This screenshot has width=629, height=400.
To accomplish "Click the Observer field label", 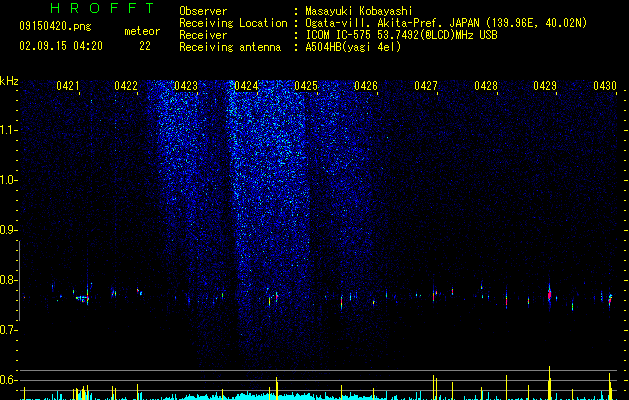I will tap(203, 11).
